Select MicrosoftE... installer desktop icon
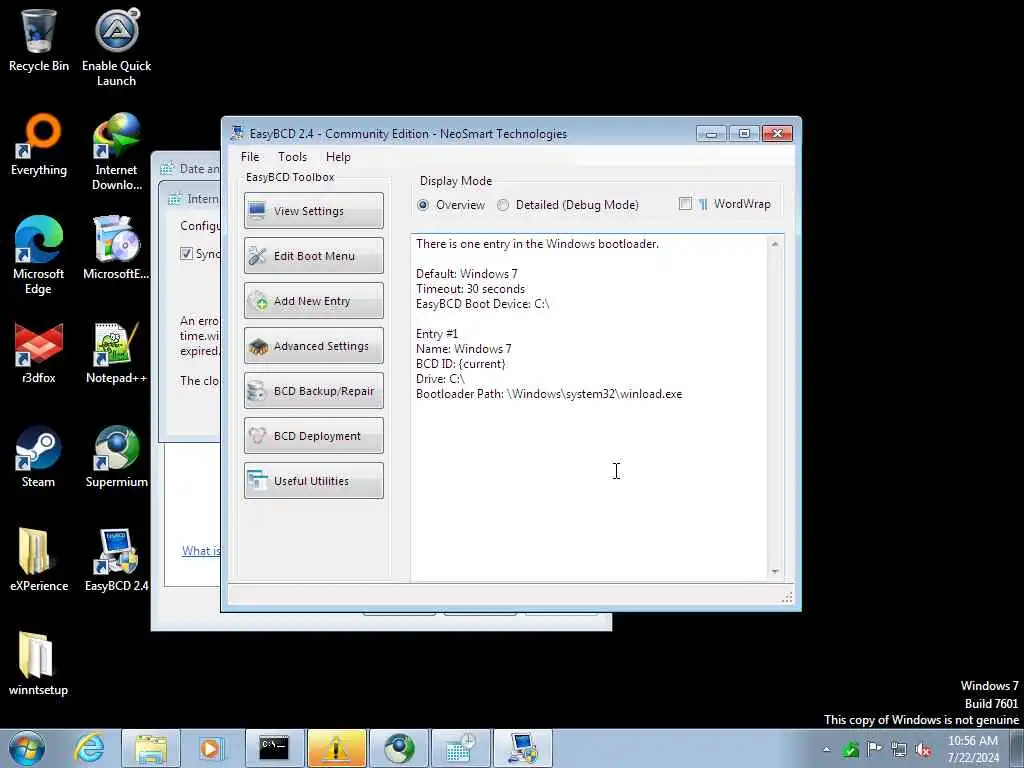 (x=116, y=248)
